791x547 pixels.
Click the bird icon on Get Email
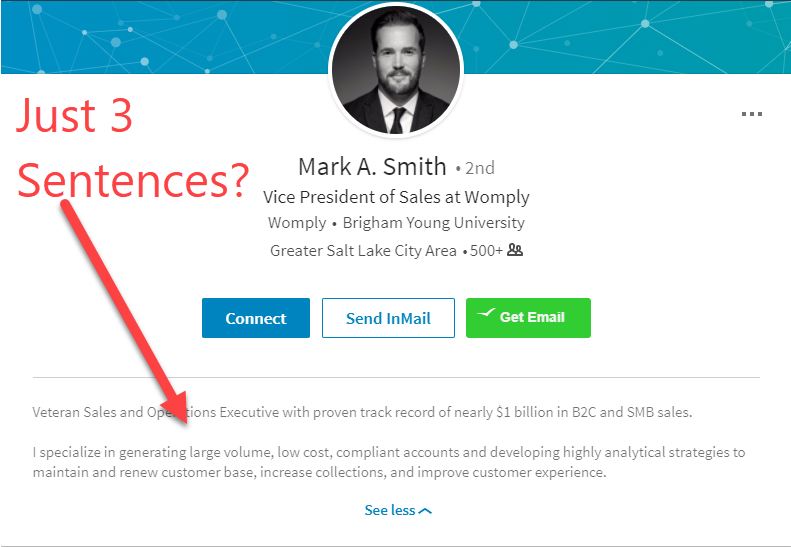(486, 313)
